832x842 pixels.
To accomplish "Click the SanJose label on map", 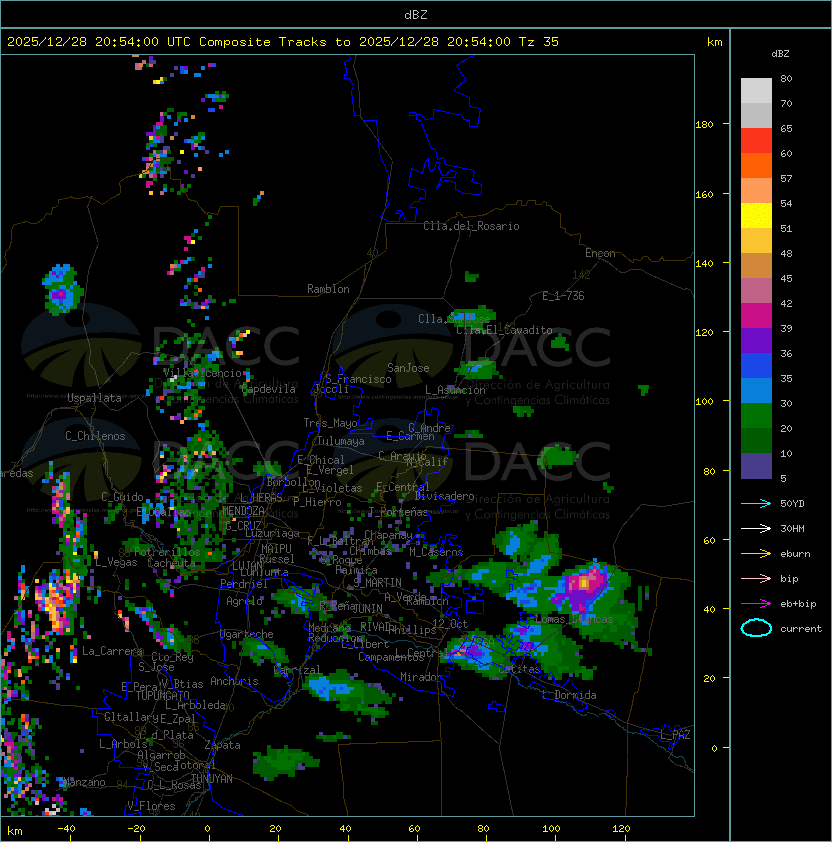I will [x=408, y=368].
